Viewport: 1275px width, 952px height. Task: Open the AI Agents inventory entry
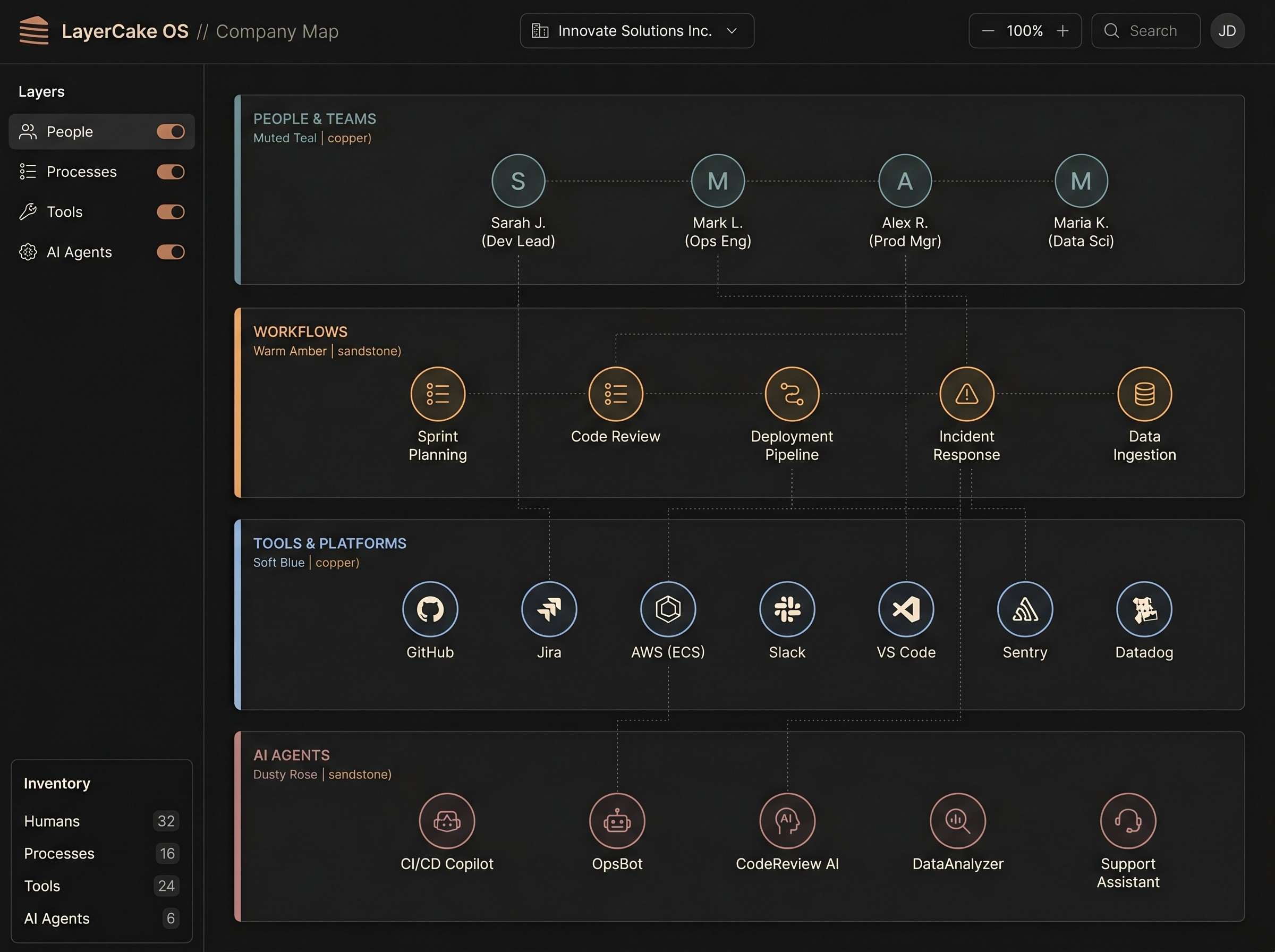pos(101,919)
